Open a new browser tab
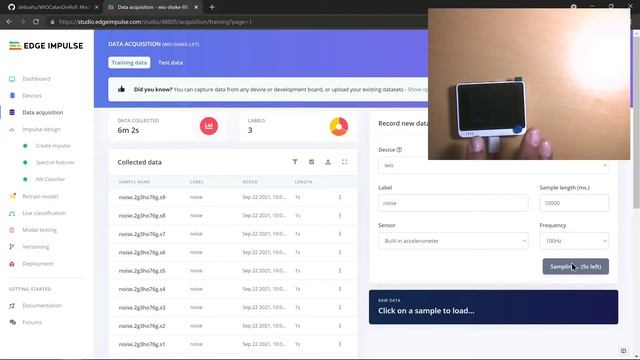Image resolution: width=640 pixels, height=360 pixels. pyautogui.click(x=212, y=7)
